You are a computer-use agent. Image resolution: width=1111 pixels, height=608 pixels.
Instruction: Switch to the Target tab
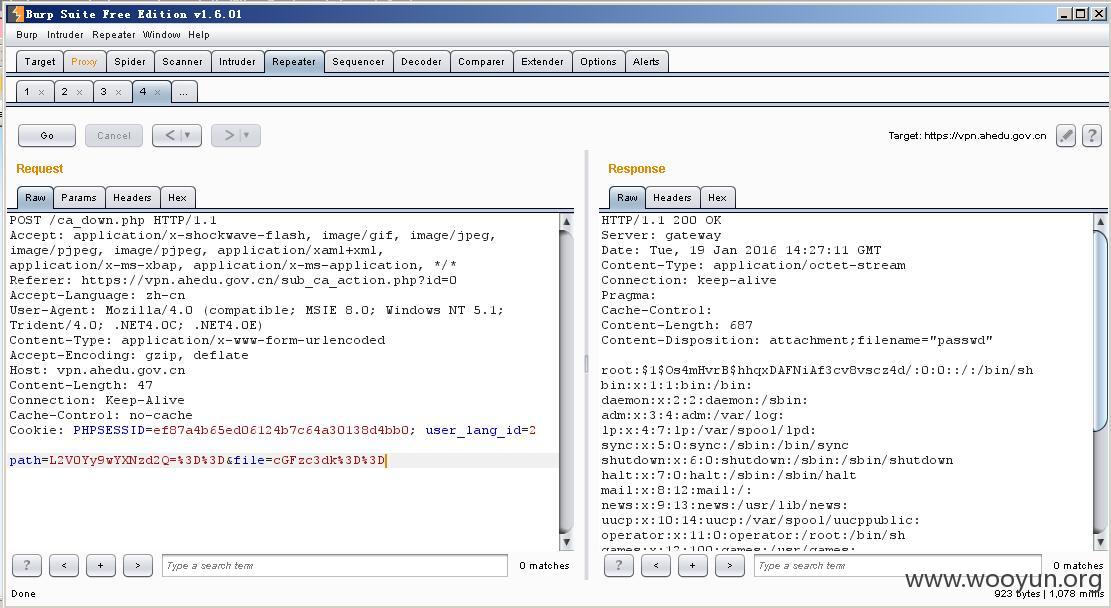pyautogui.click(x=40, y=62)
